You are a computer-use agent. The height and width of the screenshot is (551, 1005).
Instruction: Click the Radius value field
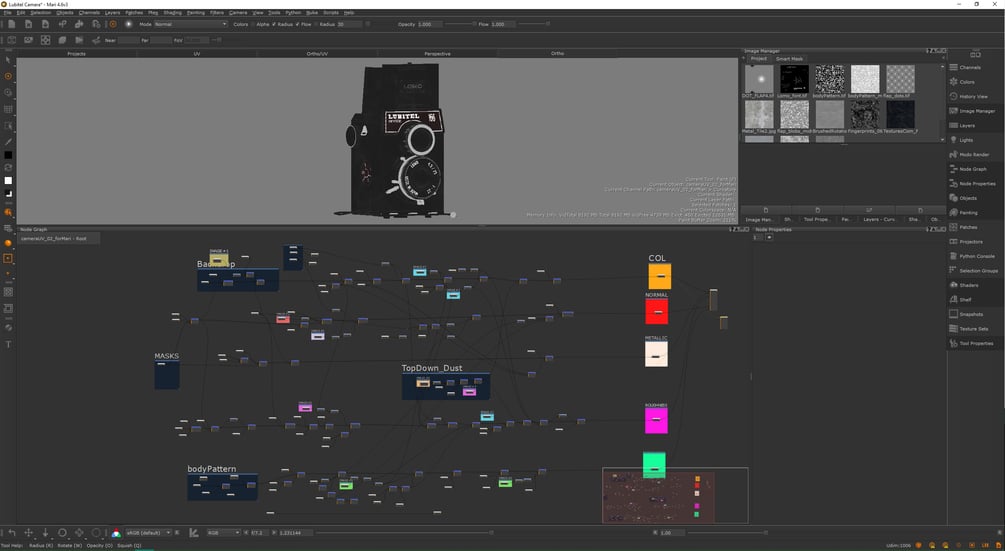(x=350, y=24)
